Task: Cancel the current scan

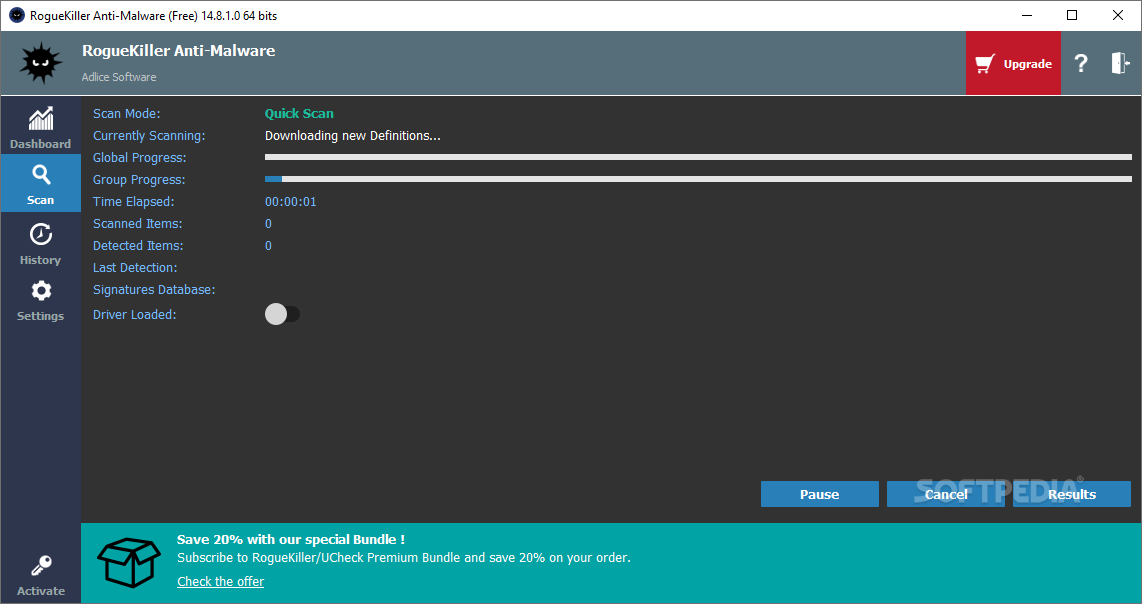Action: point(945,494)
